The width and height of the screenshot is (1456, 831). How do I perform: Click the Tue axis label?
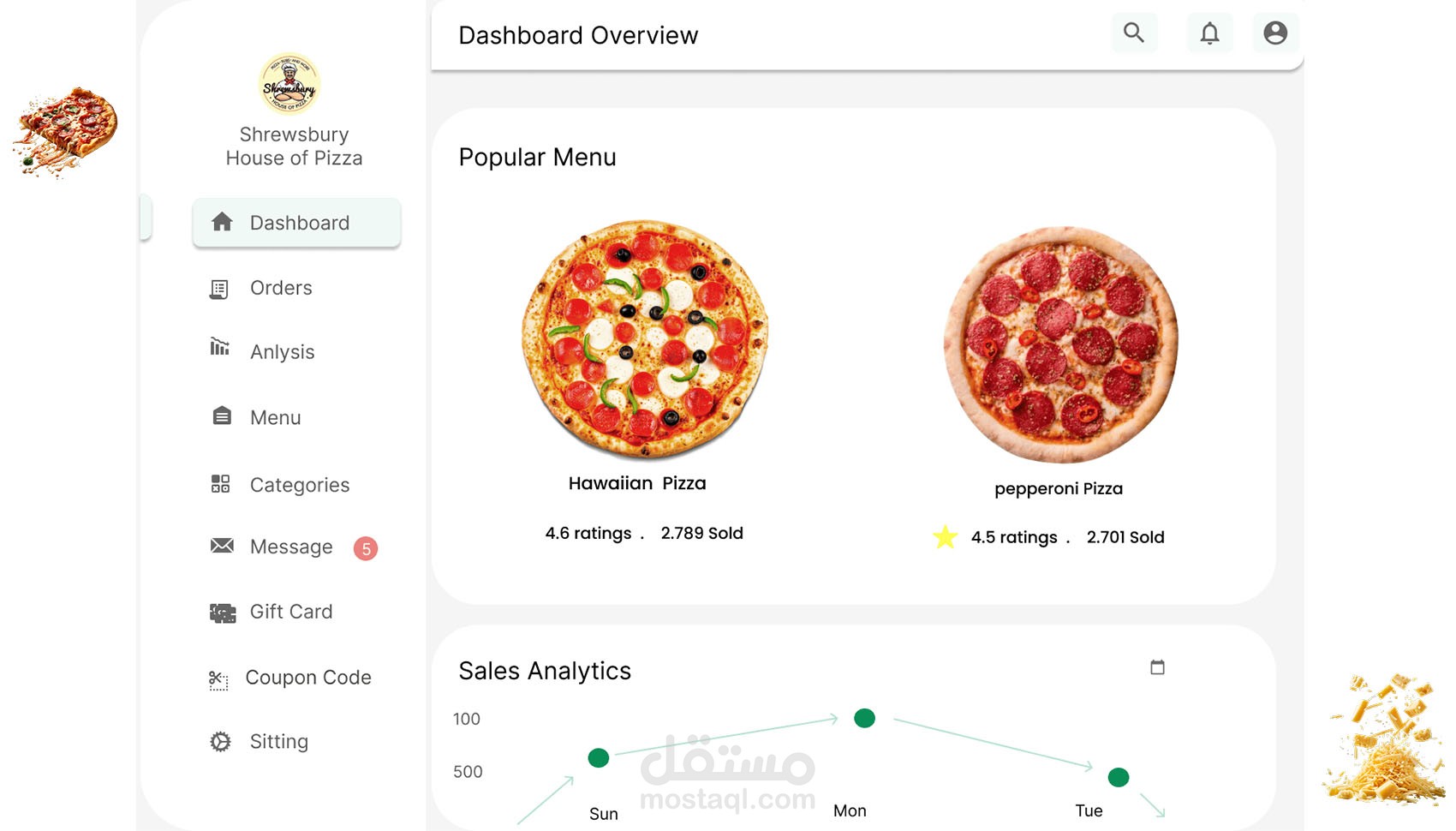click(x=1089, y=810)
